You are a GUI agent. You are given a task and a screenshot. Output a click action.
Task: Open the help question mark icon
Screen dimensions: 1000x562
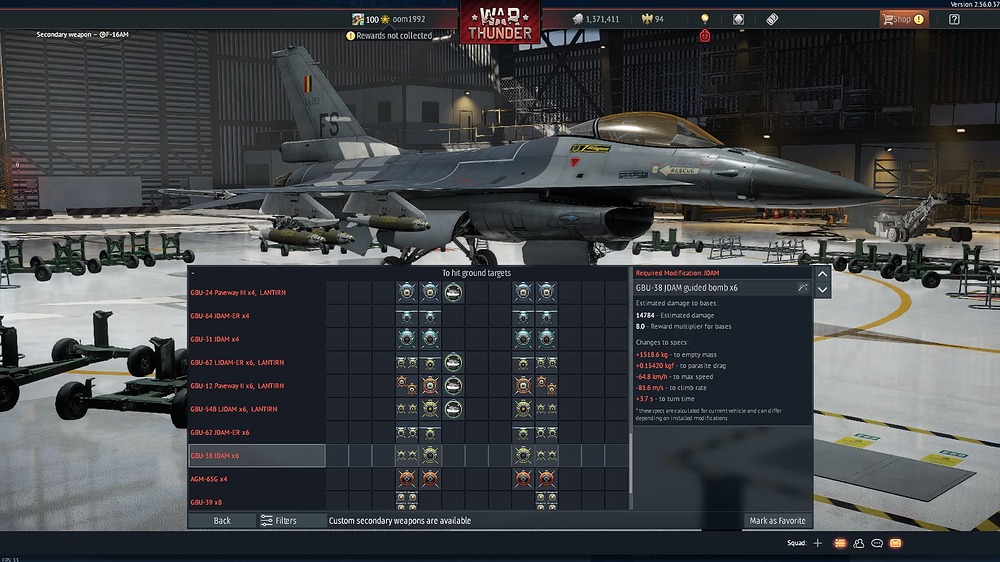point(954,19)
